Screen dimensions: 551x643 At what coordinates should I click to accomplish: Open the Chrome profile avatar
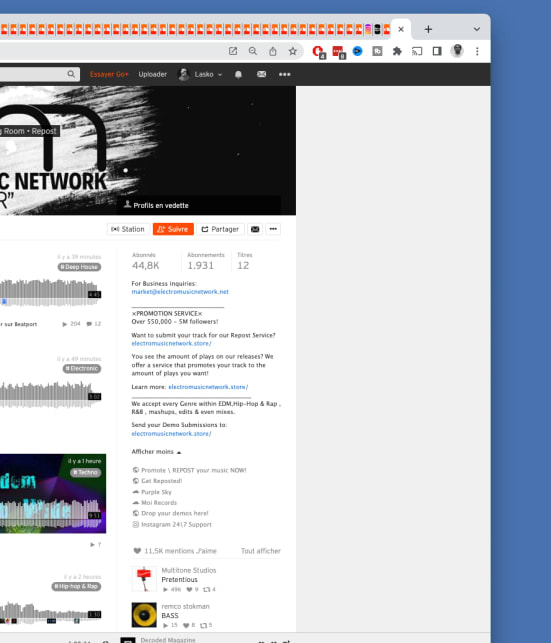click(x=457, y=51)
